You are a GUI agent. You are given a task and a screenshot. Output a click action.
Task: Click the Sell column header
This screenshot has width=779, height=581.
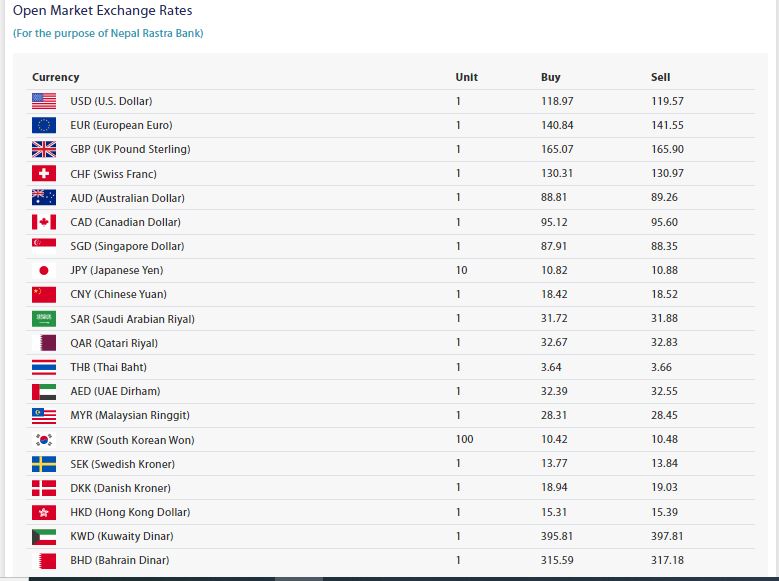point(660,77)
